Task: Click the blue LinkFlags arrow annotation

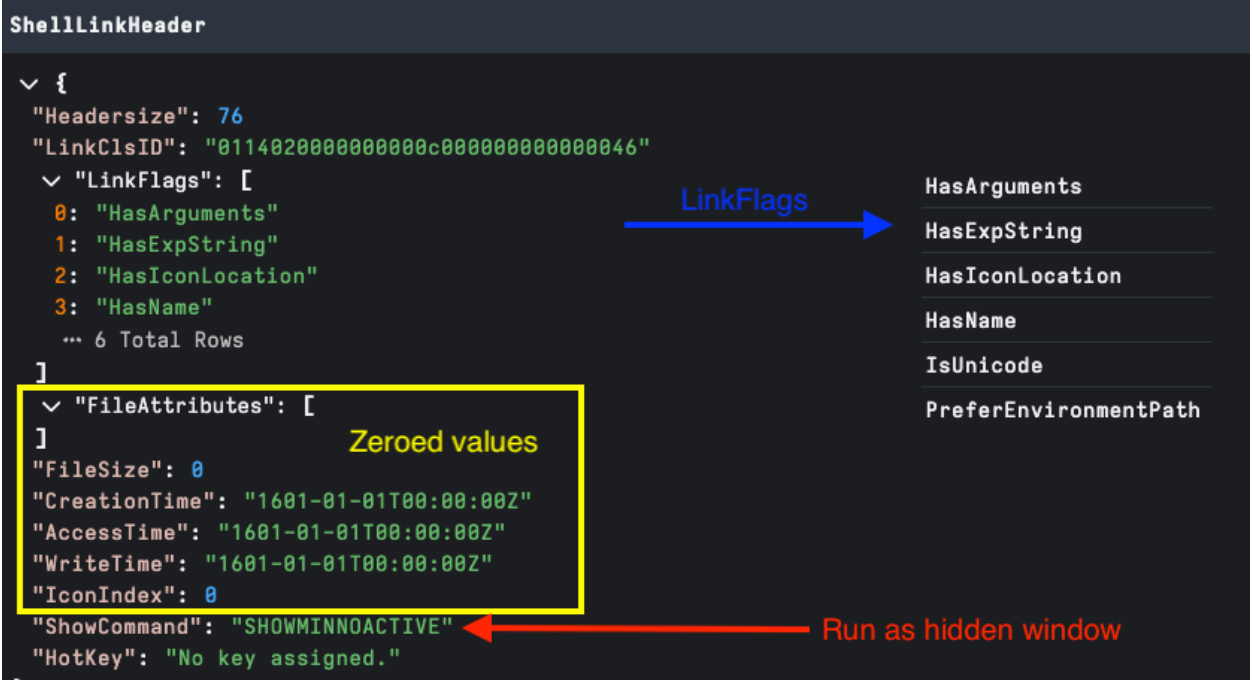Action: 757,224
